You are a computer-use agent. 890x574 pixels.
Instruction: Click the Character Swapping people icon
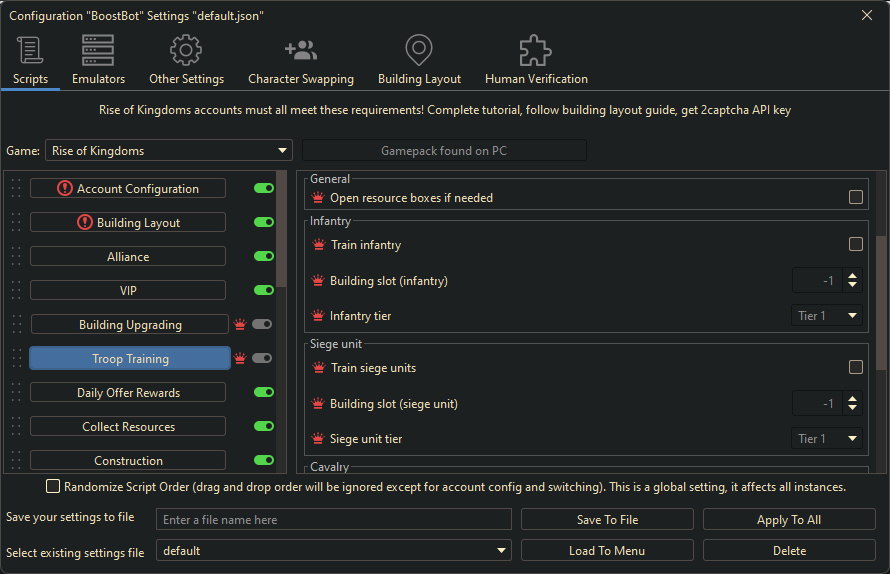coord(300,50)
